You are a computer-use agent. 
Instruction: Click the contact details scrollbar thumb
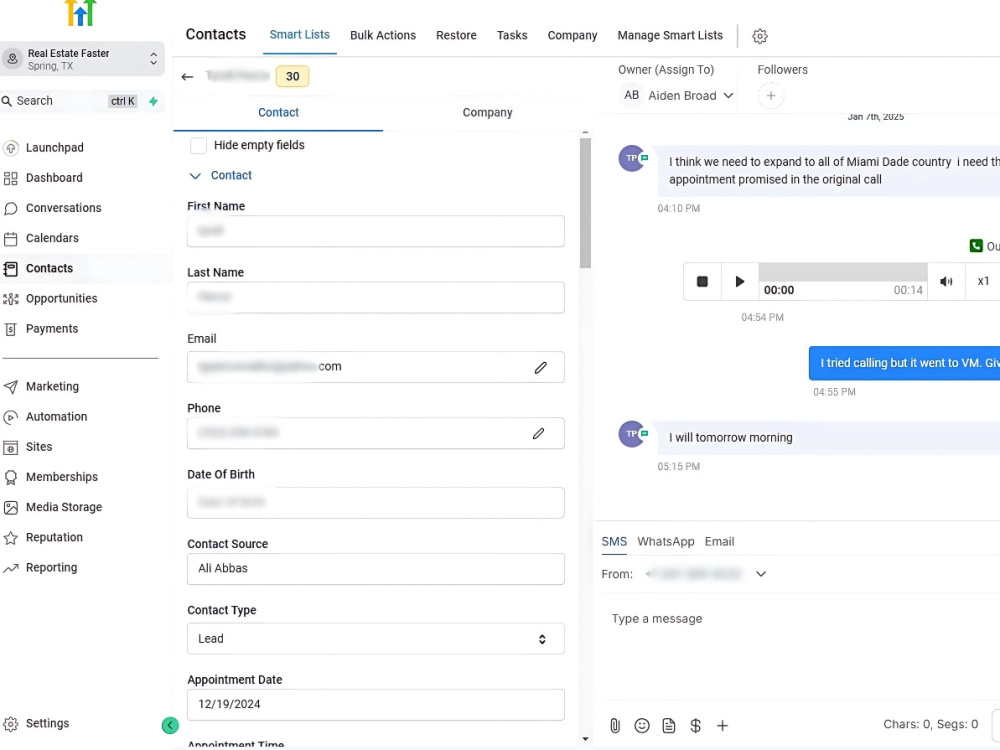pos(585,203)
